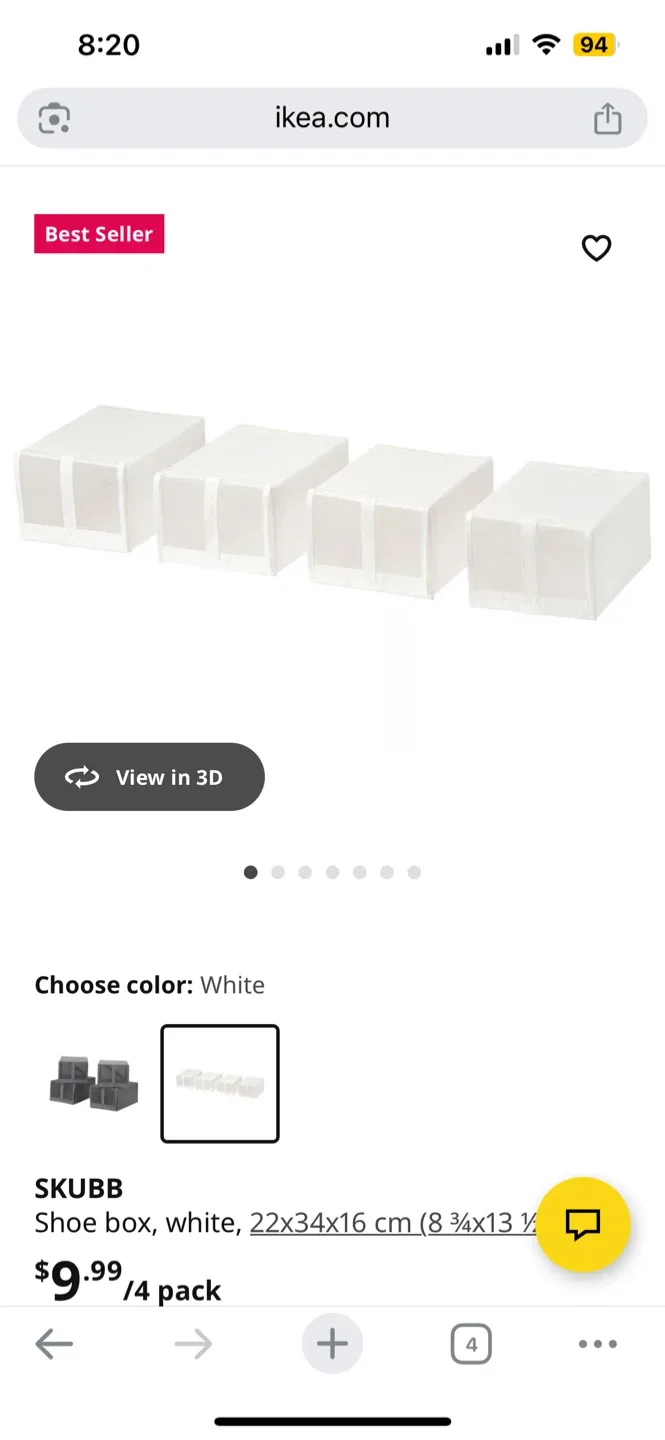Tap the forward navigation arrow
665x1440 pixels.
click(194, 1343)
